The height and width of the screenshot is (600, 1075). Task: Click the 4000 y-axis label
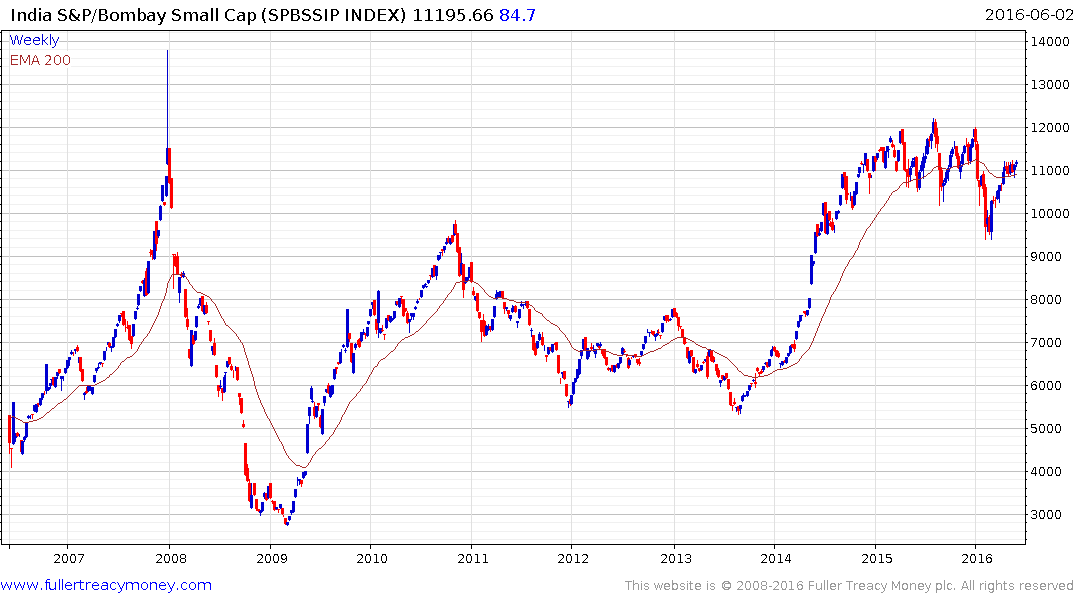[x=1047, y=472]
